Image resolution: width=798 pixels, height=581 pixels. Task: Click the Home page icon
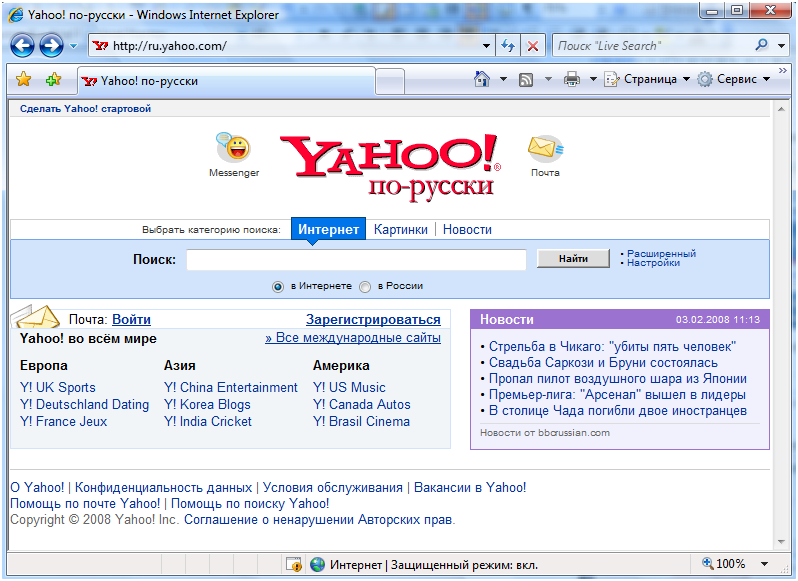pos(481,79)
